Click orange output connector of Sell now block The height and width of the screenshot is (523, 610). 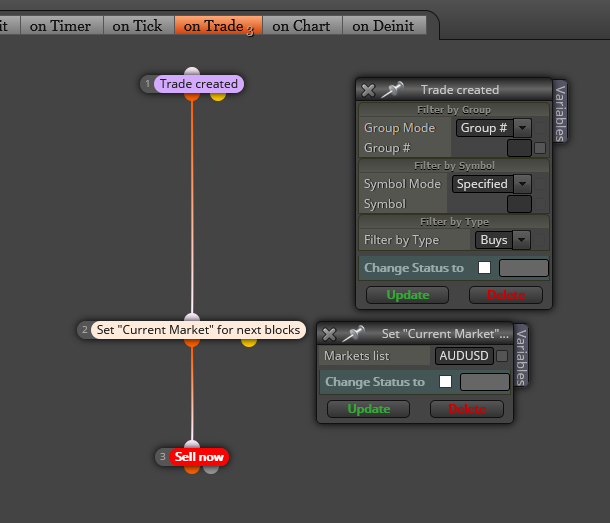pos(192,469)
